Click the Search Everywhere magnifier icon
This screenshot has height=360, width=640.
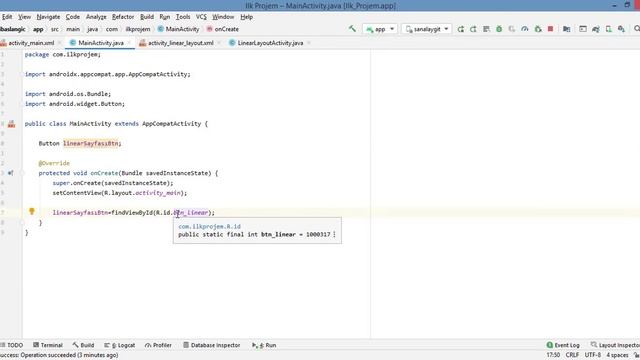(x=636, y=29)
